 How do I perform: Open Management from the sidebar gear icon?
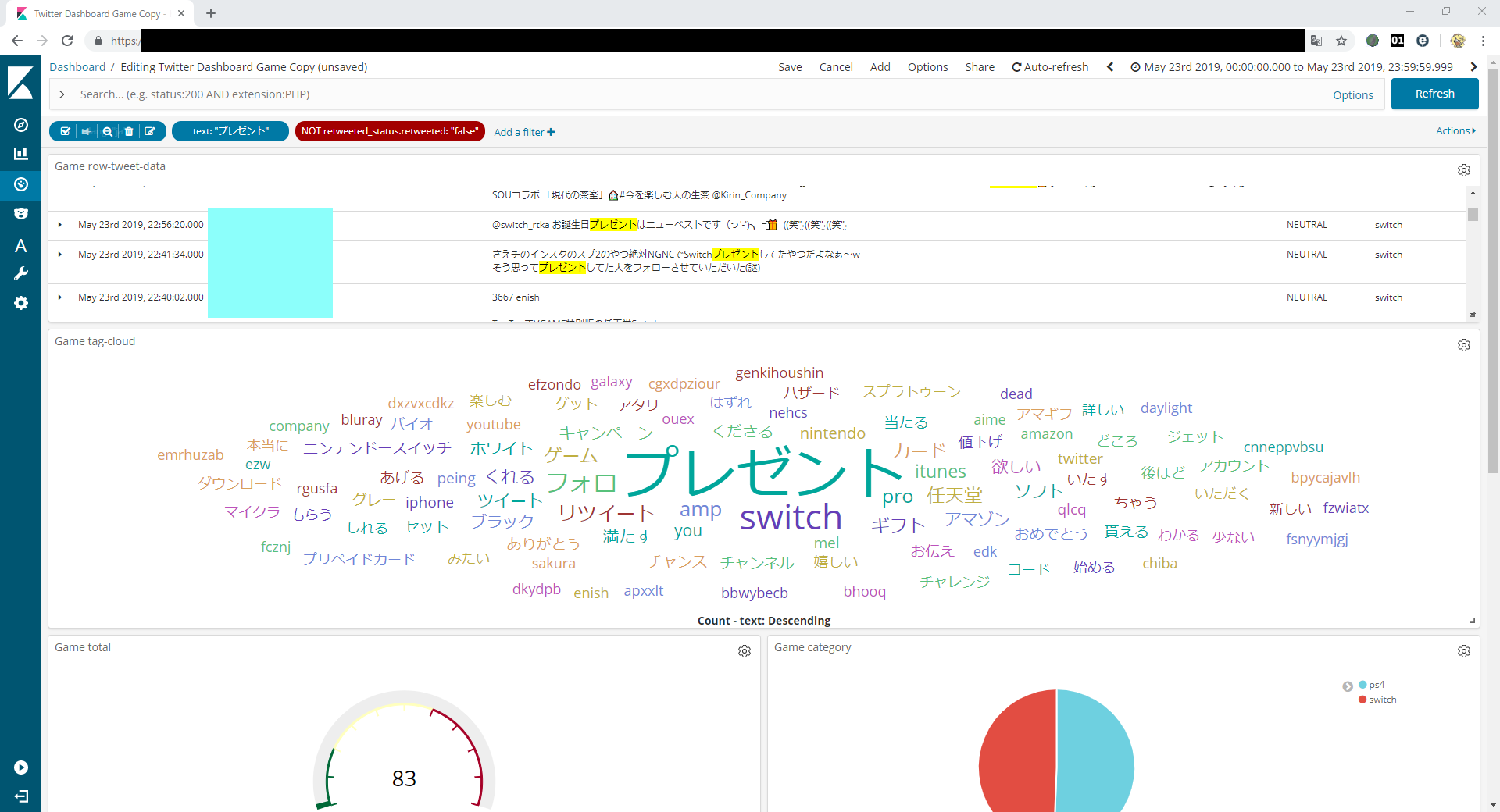(21, 303)
